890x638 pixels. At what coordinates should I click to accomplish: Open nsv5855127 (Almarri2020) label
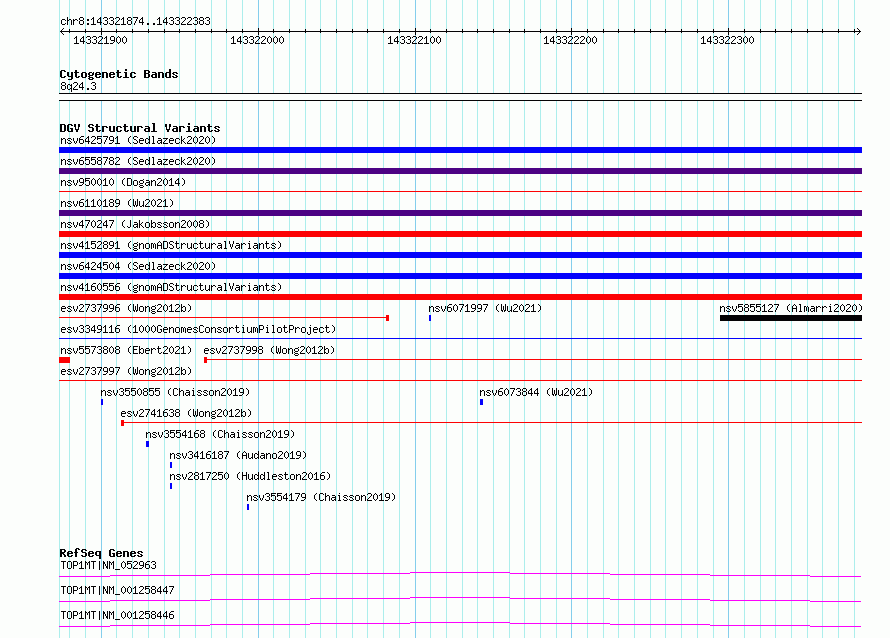pos(791,308)
